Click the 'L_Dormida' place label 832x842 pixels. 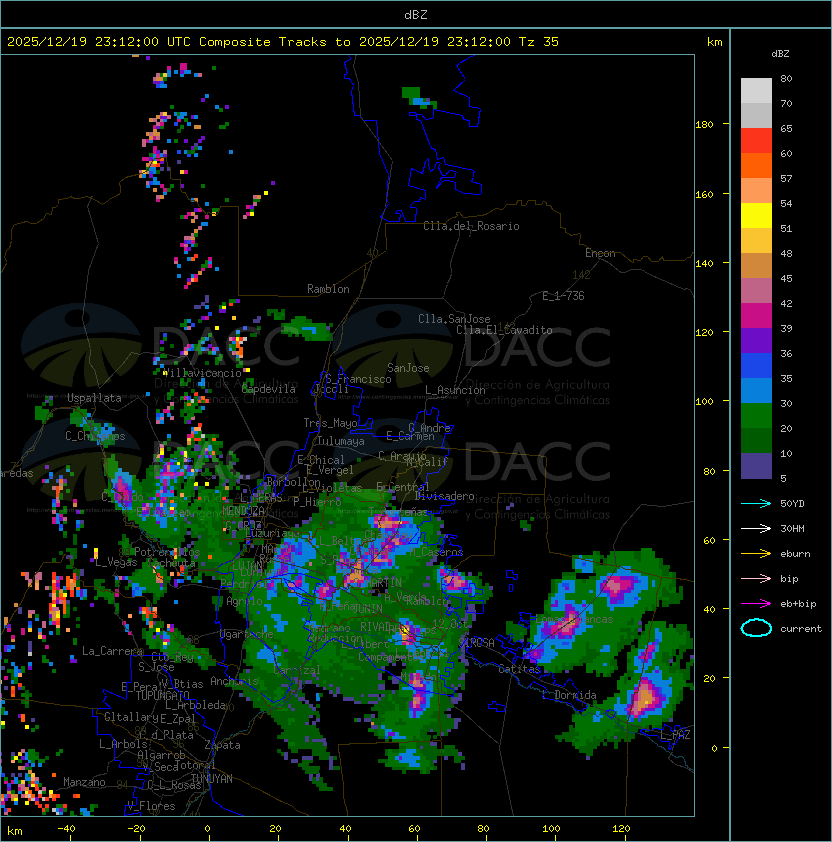click(x=569, y=695)
